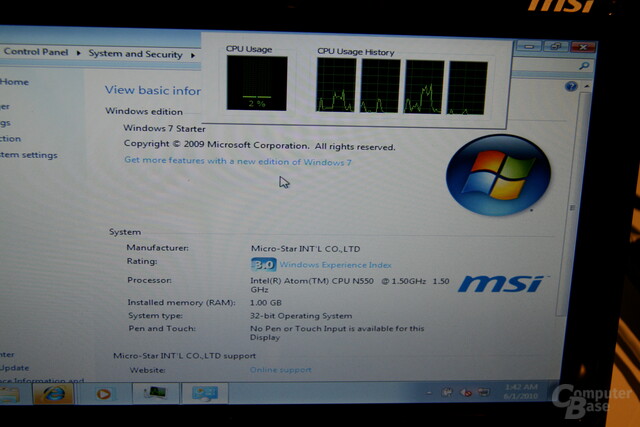Click '32-bit Operating System' text
The width and height of the screenshot is (640, 427).
click(301, 316)
